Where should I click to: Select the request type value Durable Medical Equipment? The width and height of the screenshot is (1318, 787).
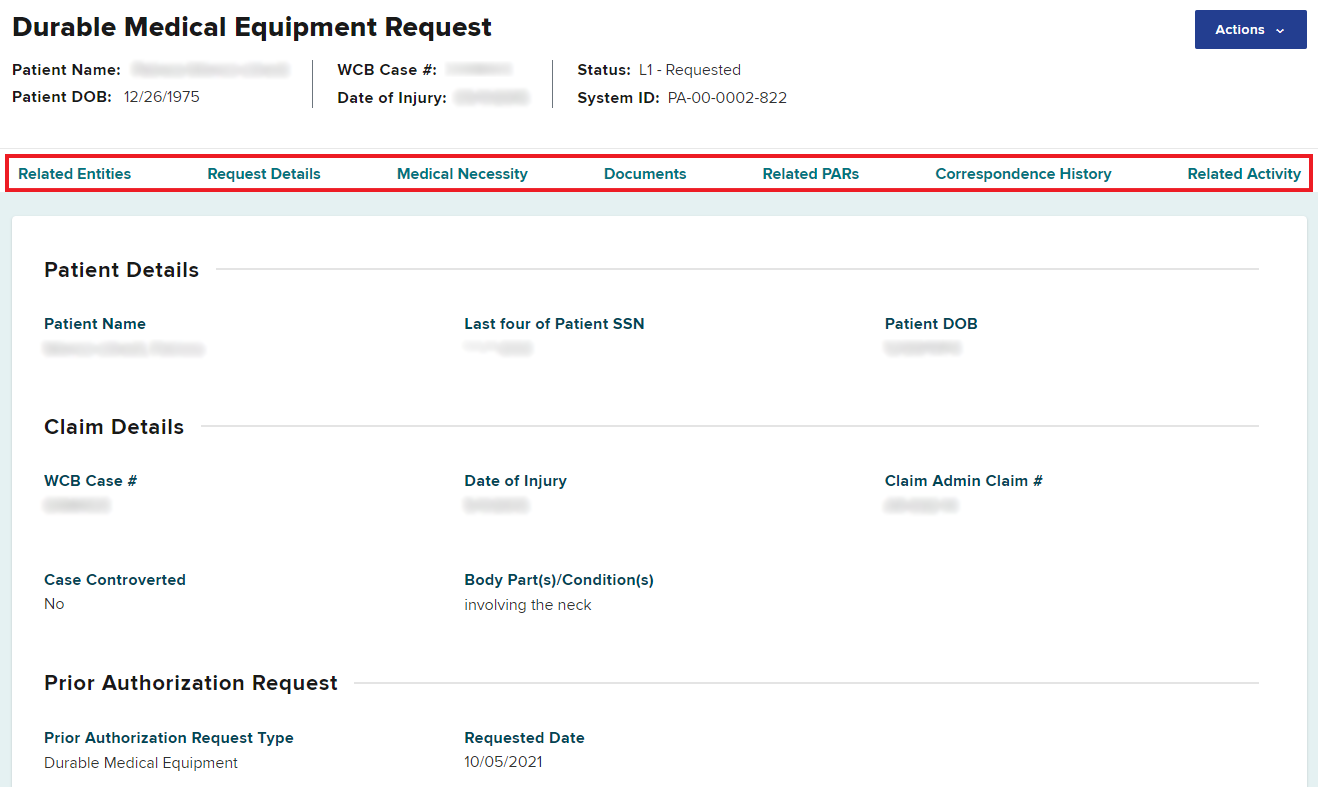pyautogui.click(x=141, y=763)
